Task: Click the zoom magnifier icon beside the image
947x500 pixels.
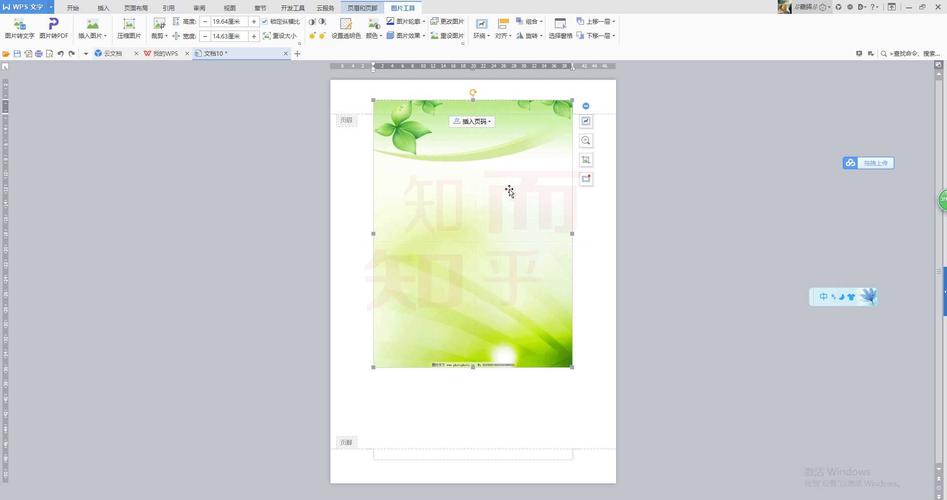Action: point(586,141)
